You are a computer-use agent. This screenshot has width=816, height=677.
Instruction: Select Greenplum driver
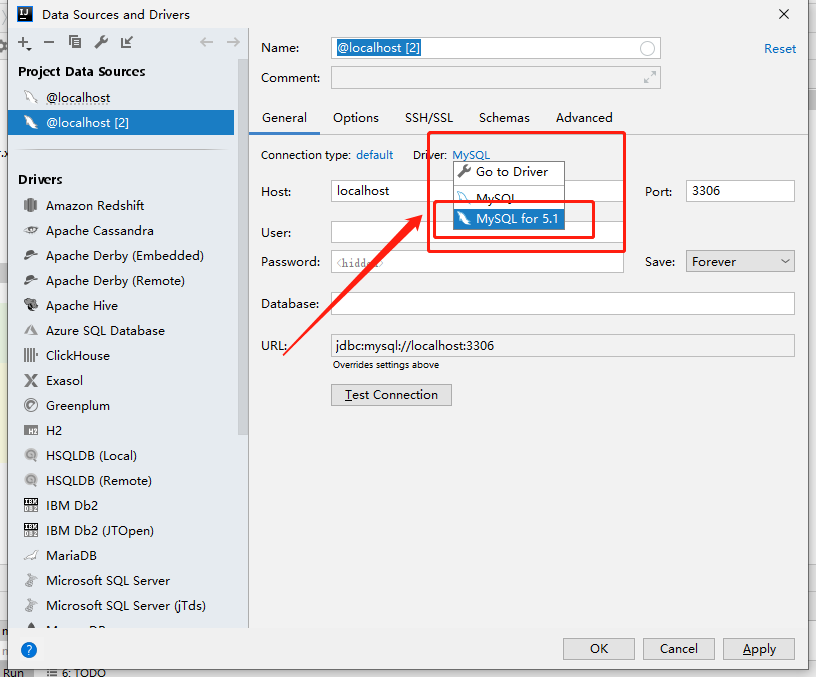78,405
